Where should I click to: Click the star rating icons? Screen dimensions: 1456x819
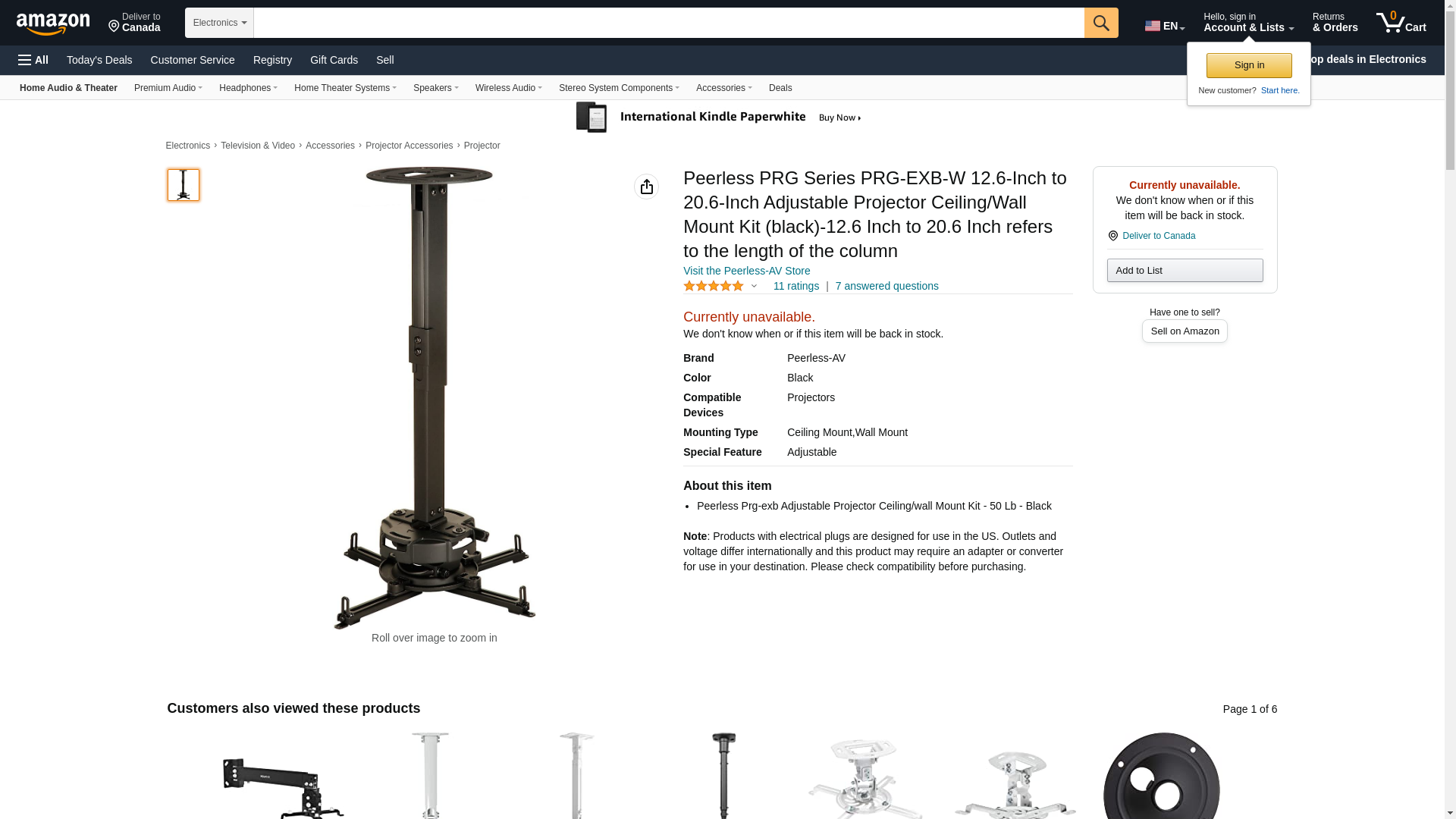(x=714, y=286)
